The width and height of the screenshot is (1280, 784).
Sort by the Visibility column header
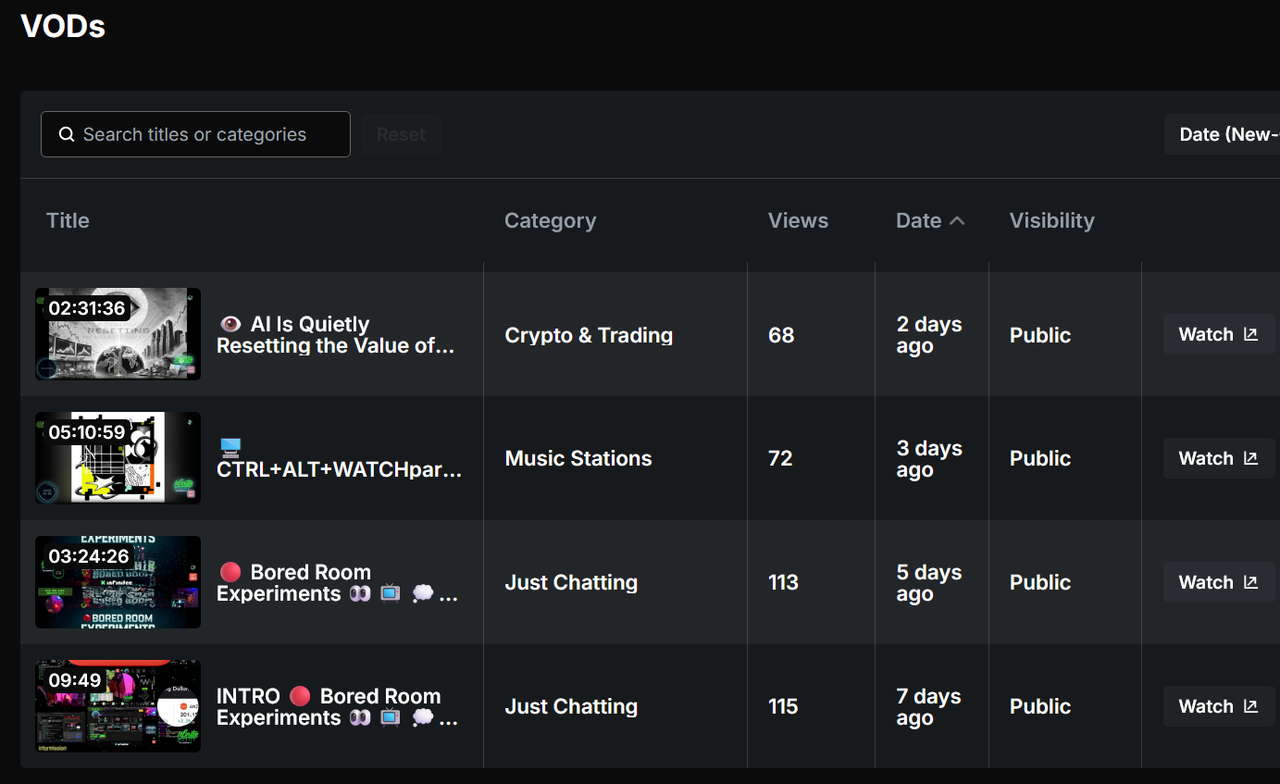click(1052, 221)
